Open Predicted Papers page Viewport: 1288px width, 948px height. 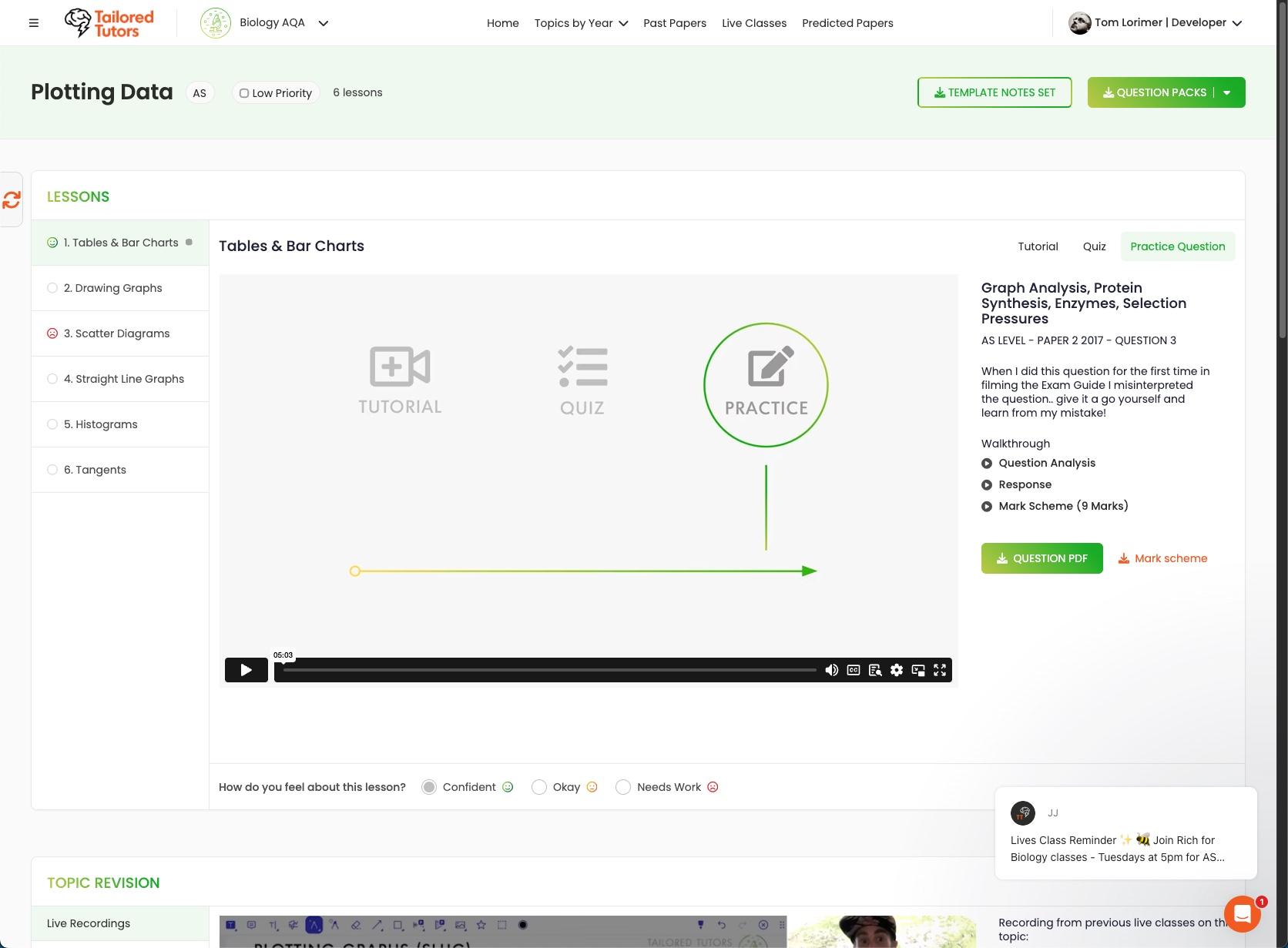tap(847, 23)
